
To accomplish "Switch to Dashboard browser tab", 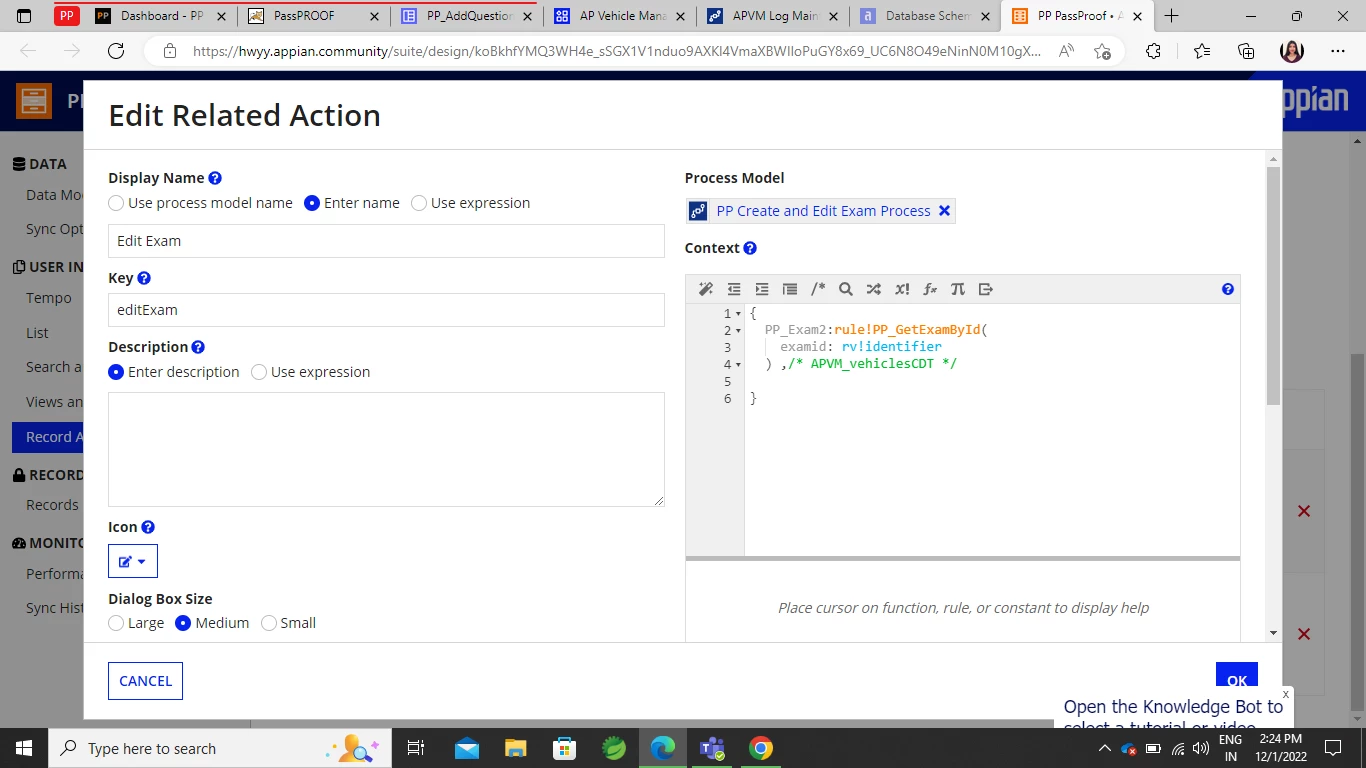I will point(162,16).
